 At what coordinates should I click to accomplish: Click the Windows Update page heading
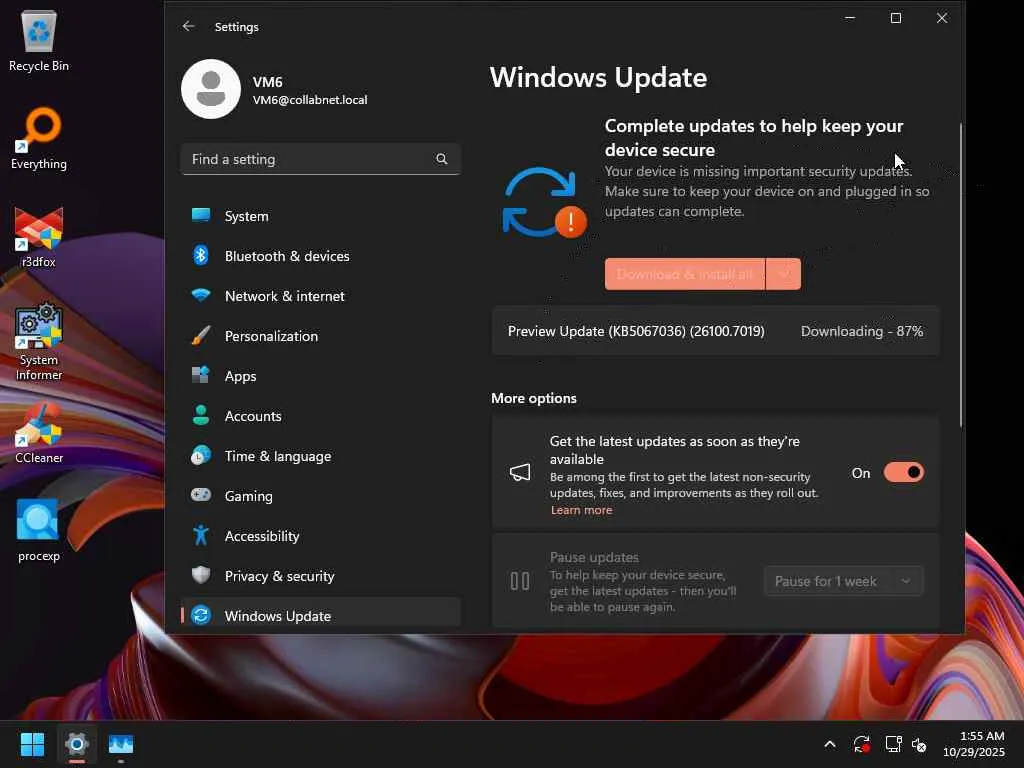[598, 77]
